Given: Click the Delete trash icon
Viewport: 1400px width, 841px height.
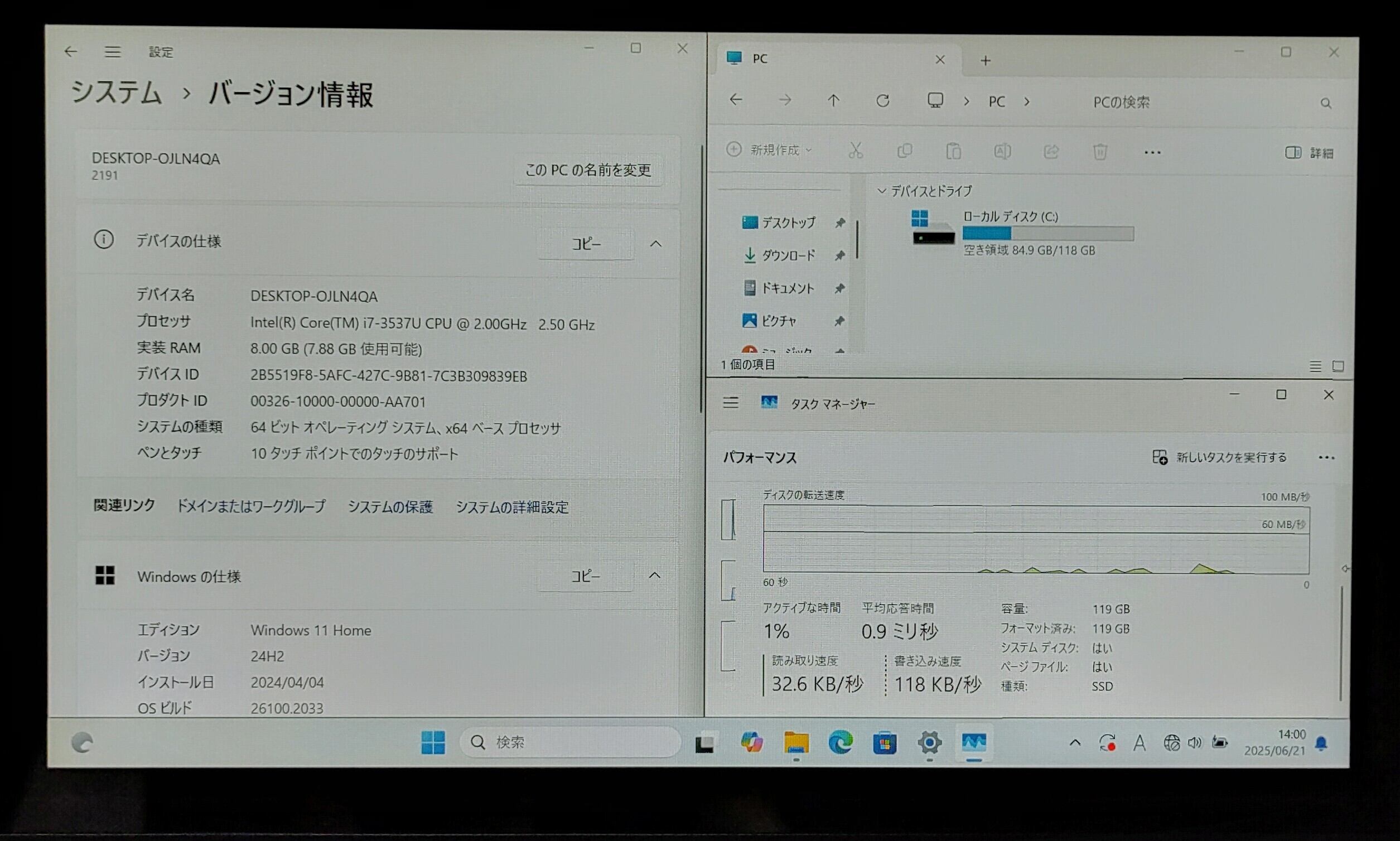Looking at the screenshot, I should coord(1100,152).
